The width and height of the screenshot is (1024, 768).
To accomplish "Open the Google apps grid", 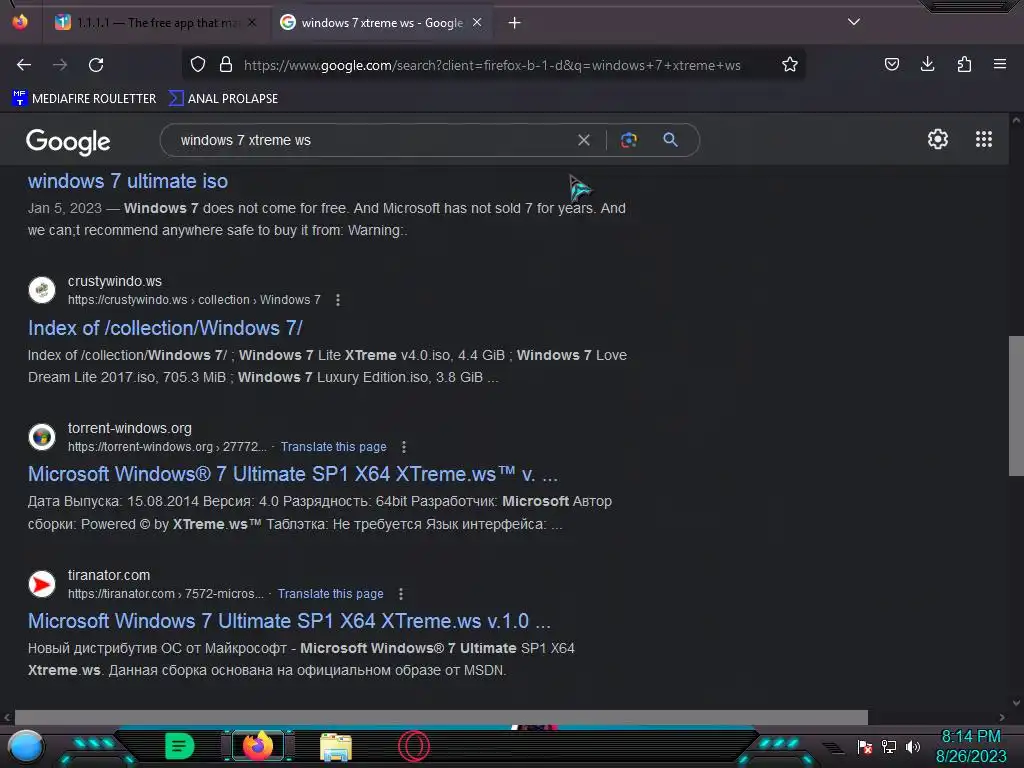I will click(984, 139).
